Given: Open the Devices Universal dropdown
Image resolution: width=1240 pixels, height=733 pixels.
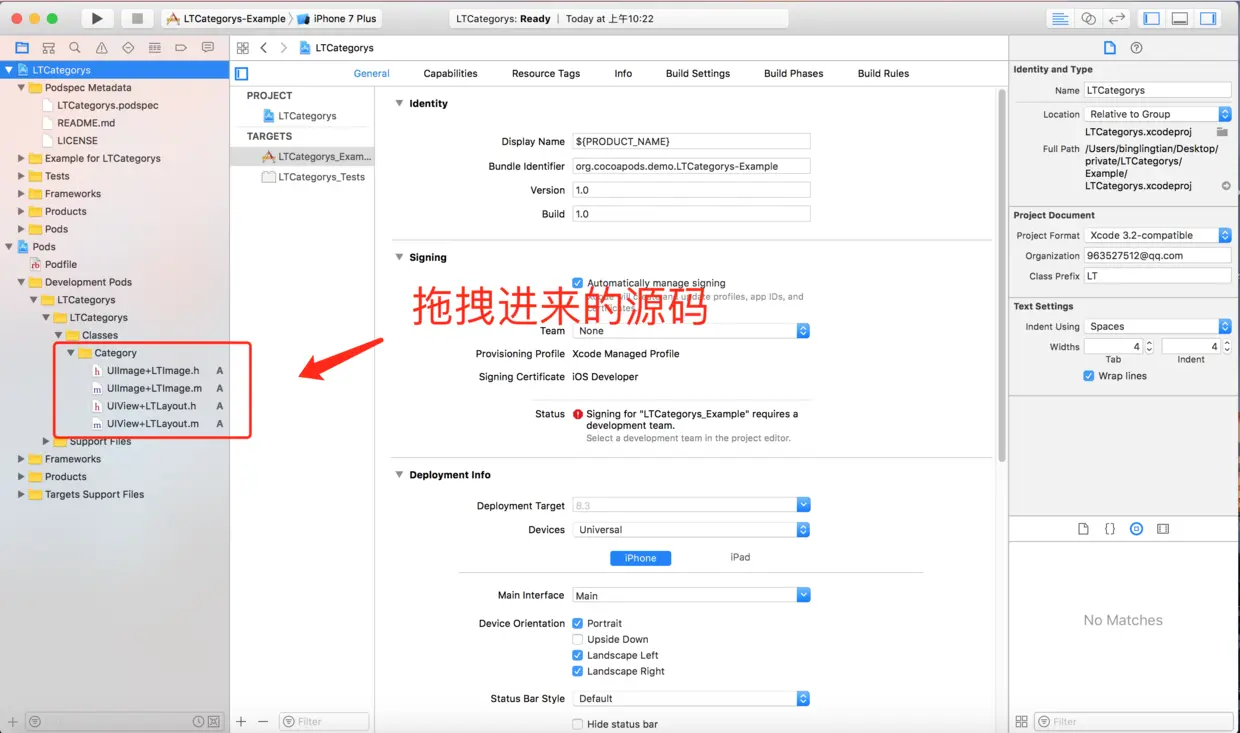Looking at the screenshot, I should click(691, 530).
